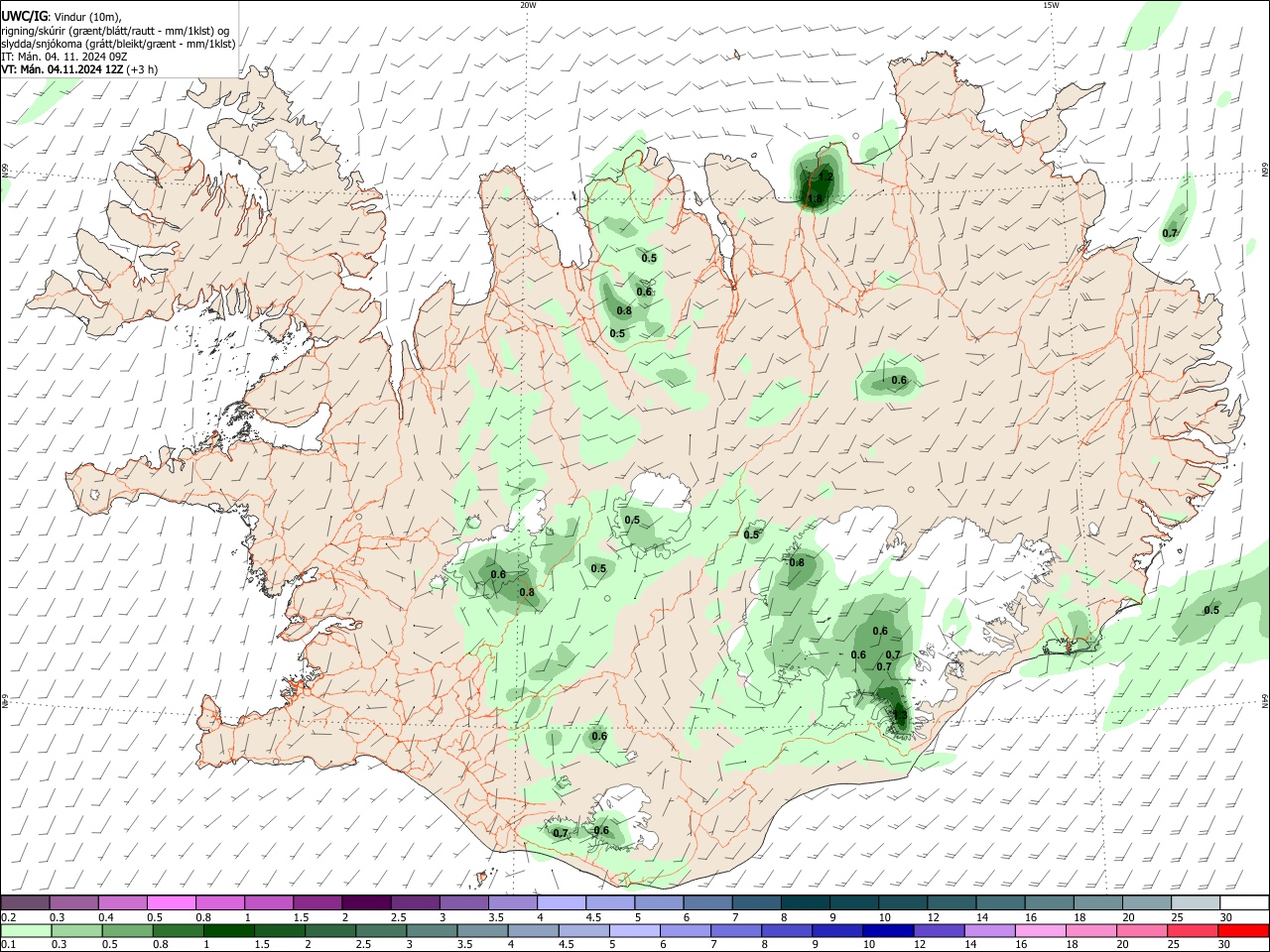Select the white swatch labeled 30 in snow legend
This screenshot has width=1270, height=952.
[x=1244, y=903]
